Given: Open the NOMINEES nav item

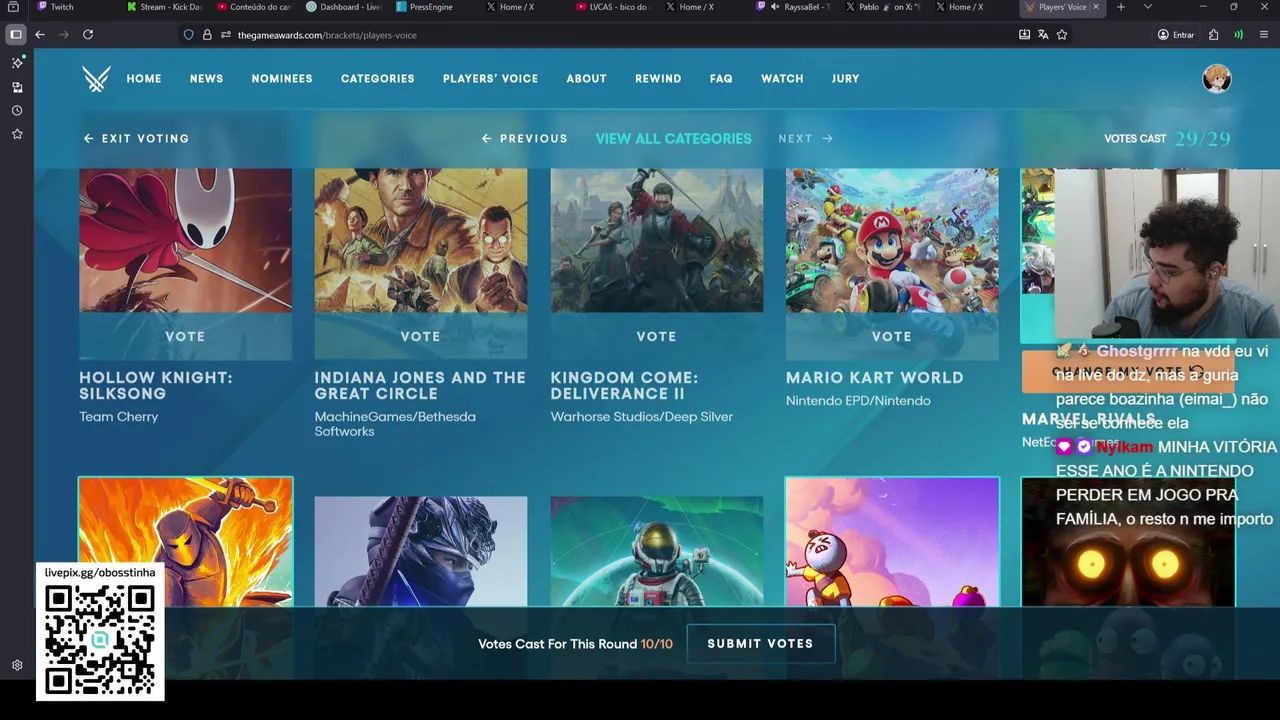Looking at the screenshot, I should (x=282, y=79).
